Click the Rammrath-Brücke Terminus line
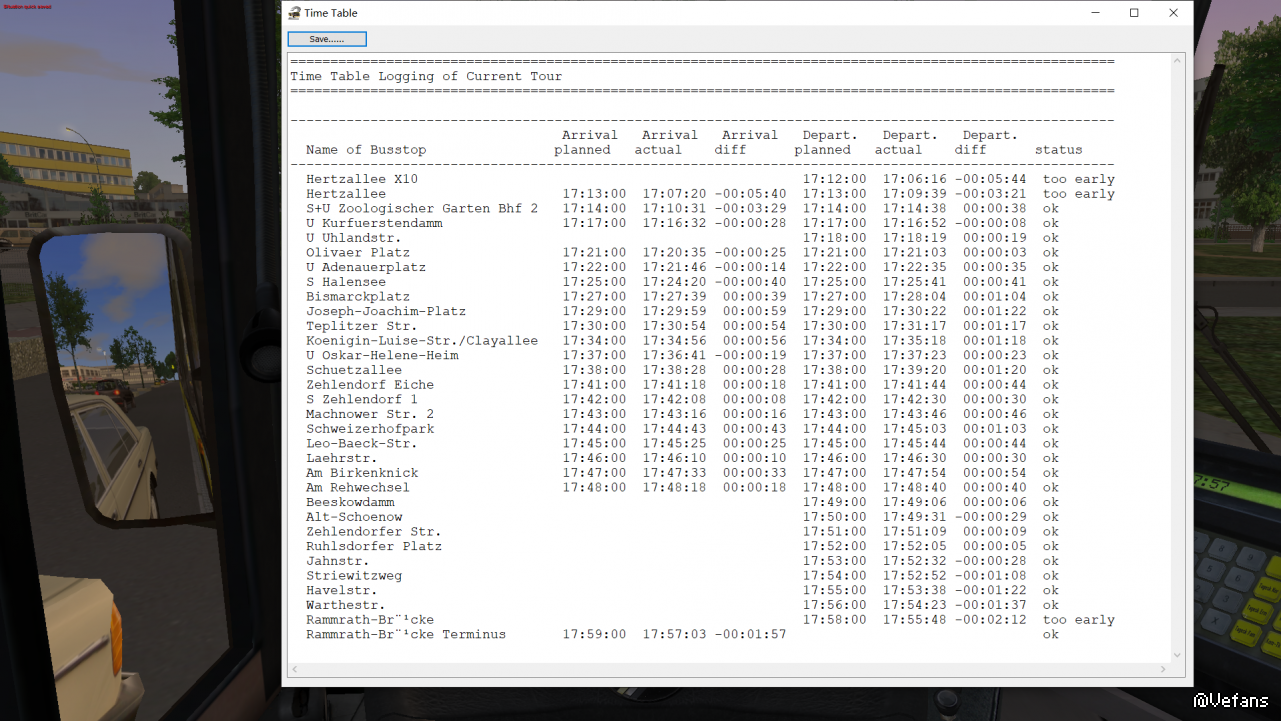Image resolution: width=1281 pixels, height=721 pixels. click(406, 635)
